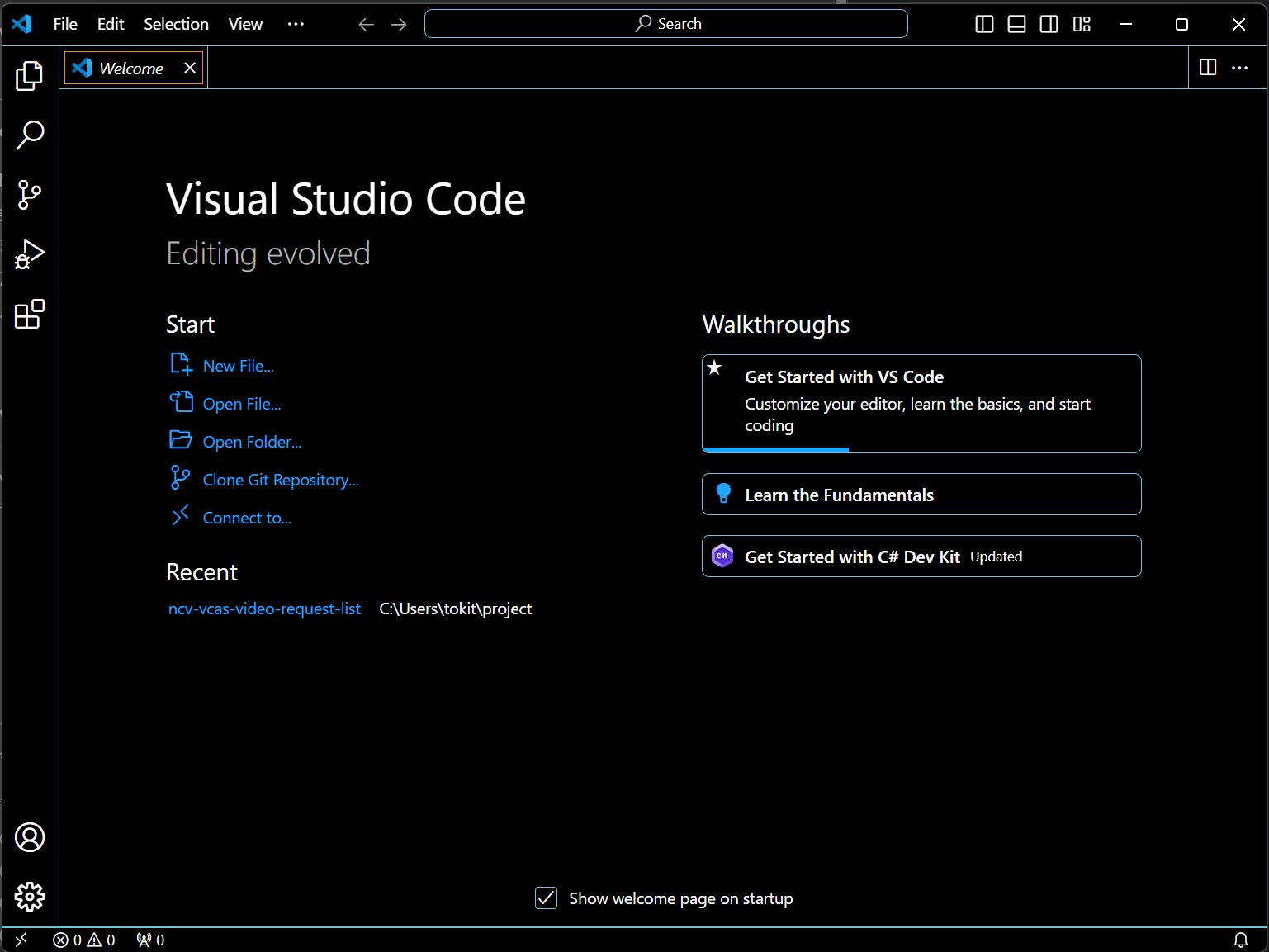Screen dimensions: 1269x952
Task: Click the Open File... link
Action: coord(242,404)
